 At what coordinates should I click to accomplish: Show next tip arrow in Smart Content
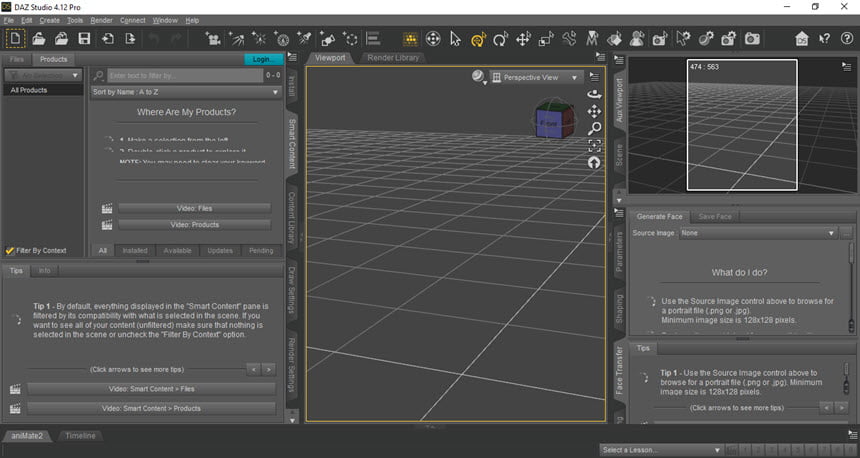tap(269, 370)
